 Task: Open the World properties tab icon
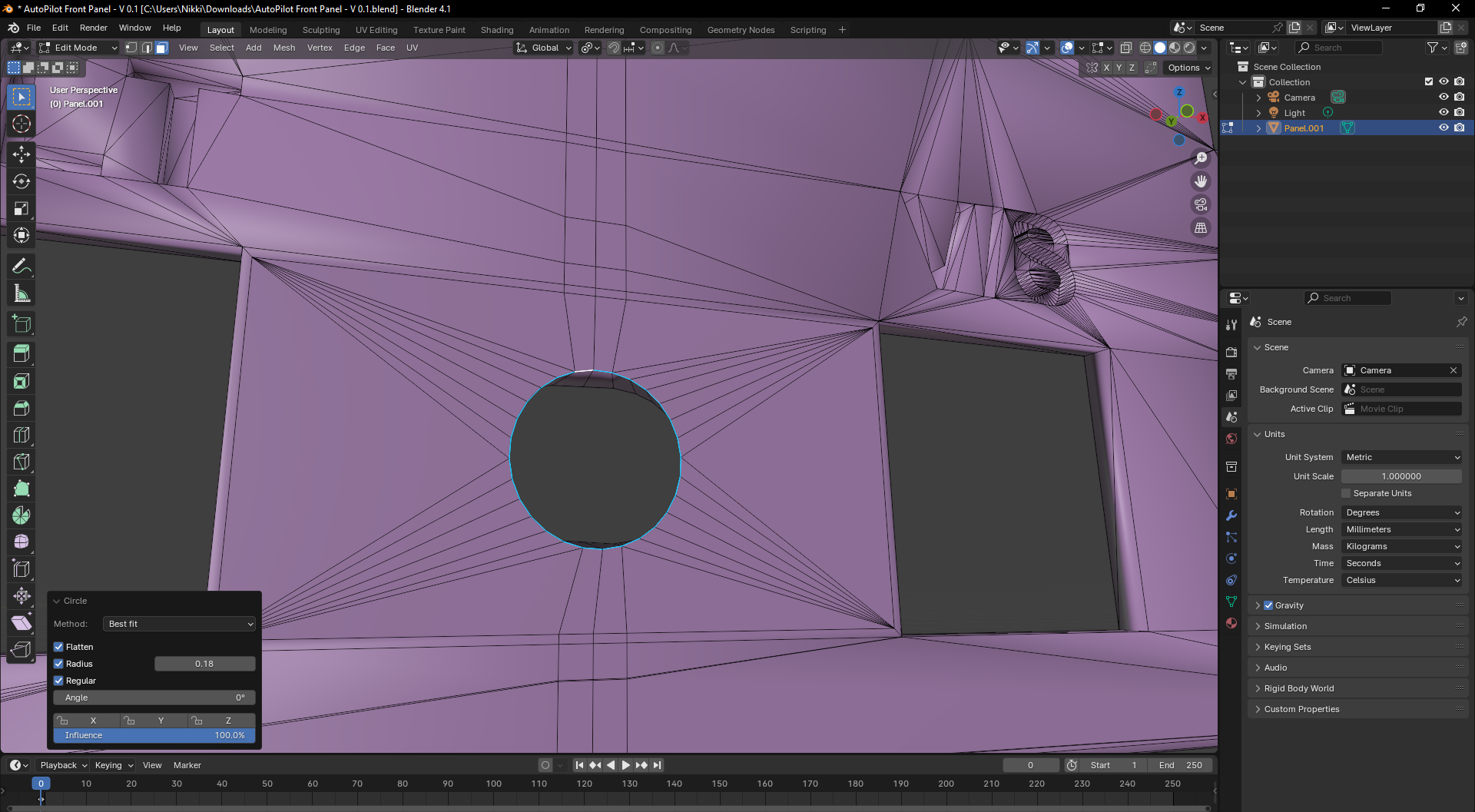(x=1231, y=439)
